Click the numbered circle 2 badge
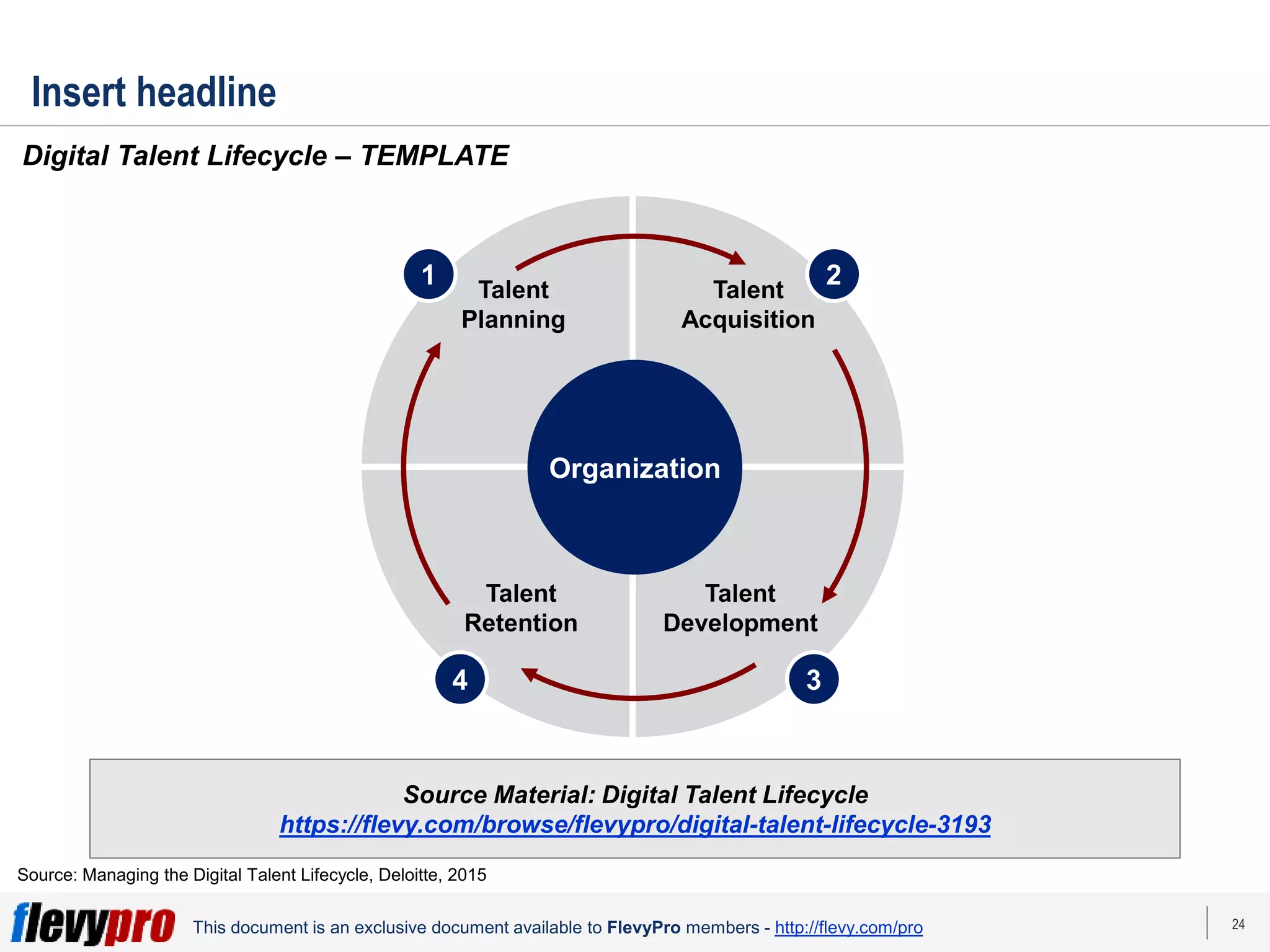Screen dimensions: 1270x952 pyautogui.click(x=833, y=275)
